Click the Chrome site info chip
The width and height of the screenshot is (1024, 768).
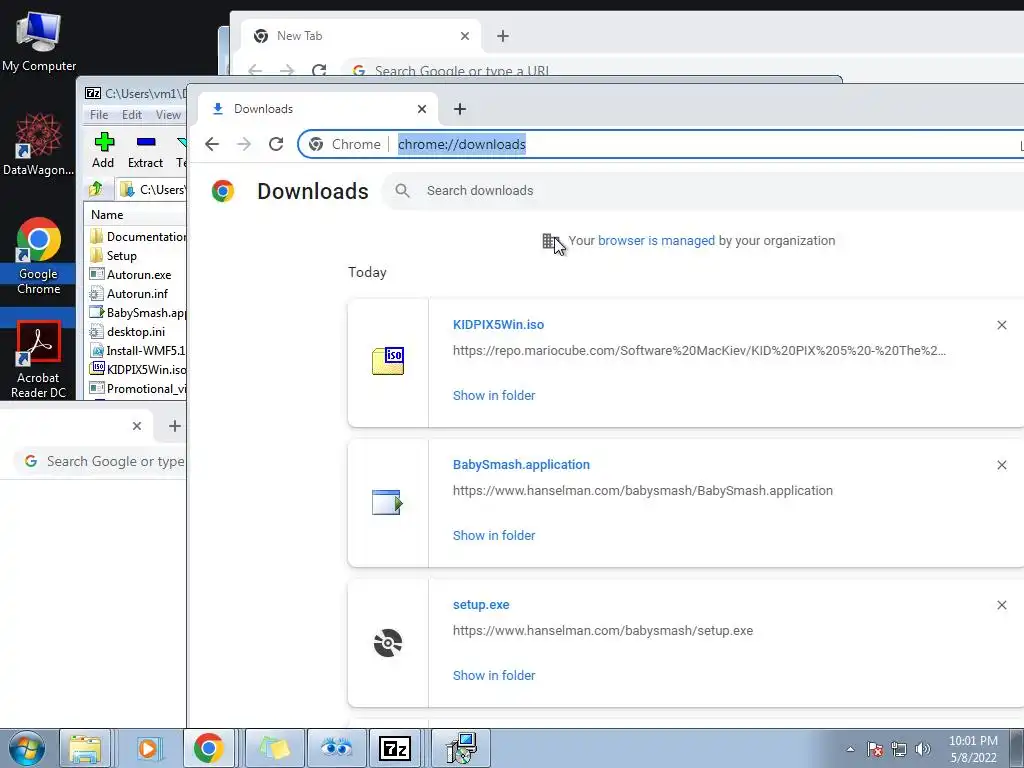click(x=345, y=144)
